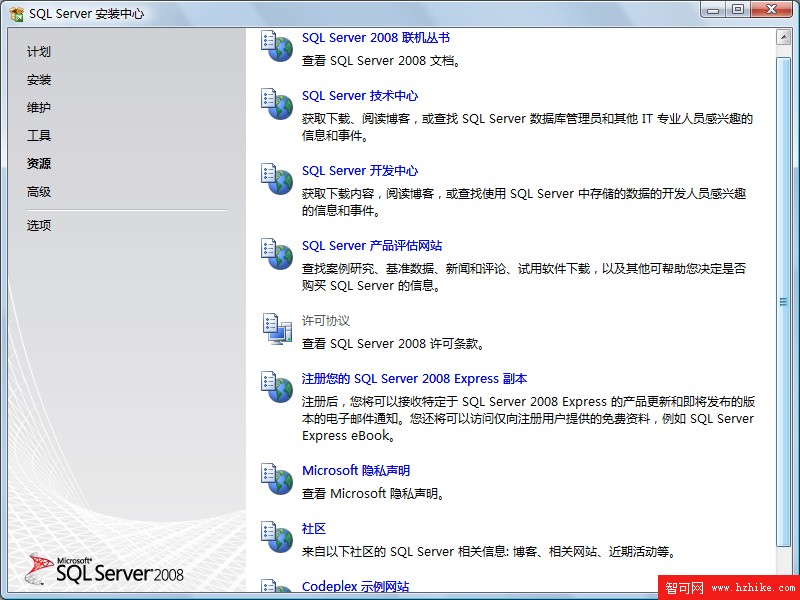Click the text 查看 Microsoft 隐私声明。
This screenshot has width=800, height=600.
click(x=373, y=494)
